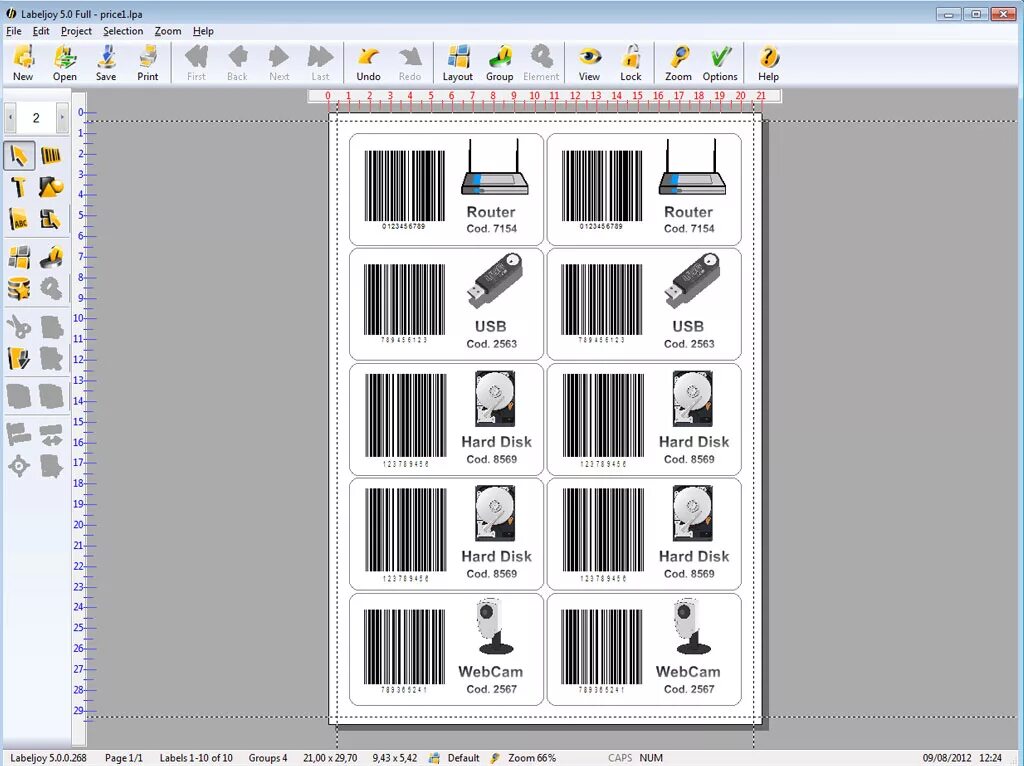Click the magnifier icon beside Zoom 66%
Viewport: 1024px width, 766px height.
point(495,758)
